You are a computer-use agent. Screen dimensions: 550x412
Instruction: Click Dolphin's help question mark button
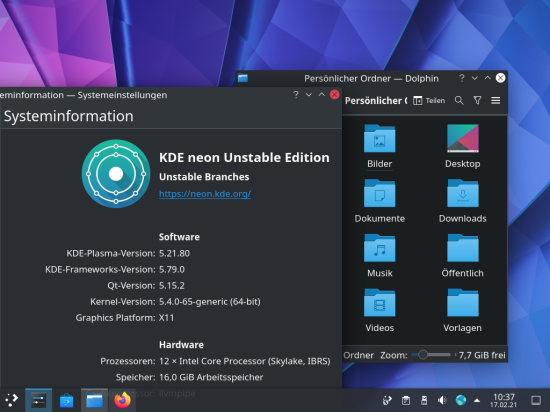pyautogui.click(x=462, y=78)
